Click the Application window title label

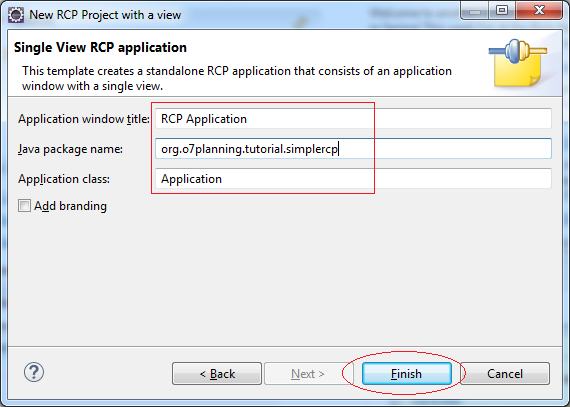coord(84,119)
